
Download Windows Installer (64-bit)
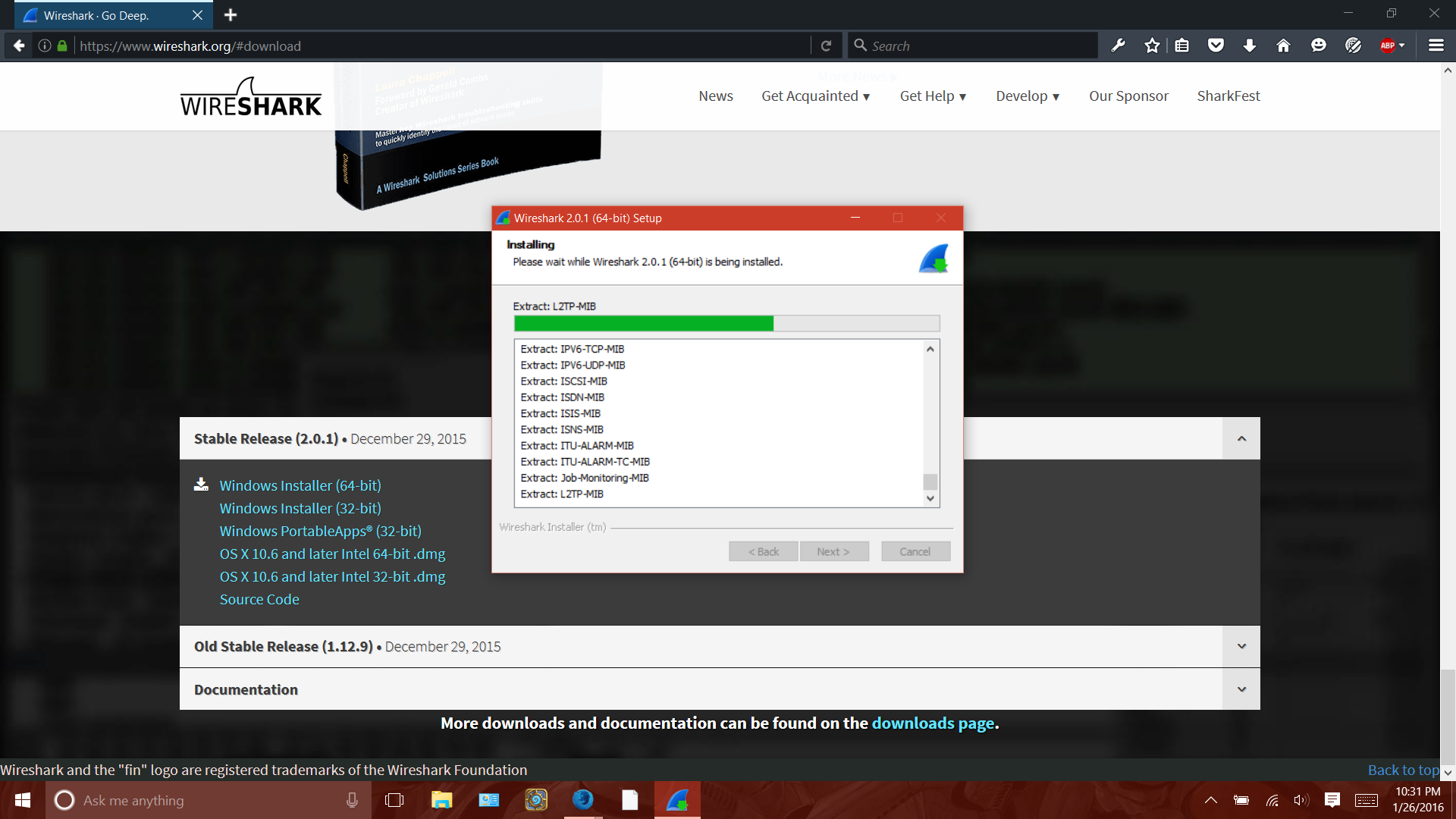[300, 485]
